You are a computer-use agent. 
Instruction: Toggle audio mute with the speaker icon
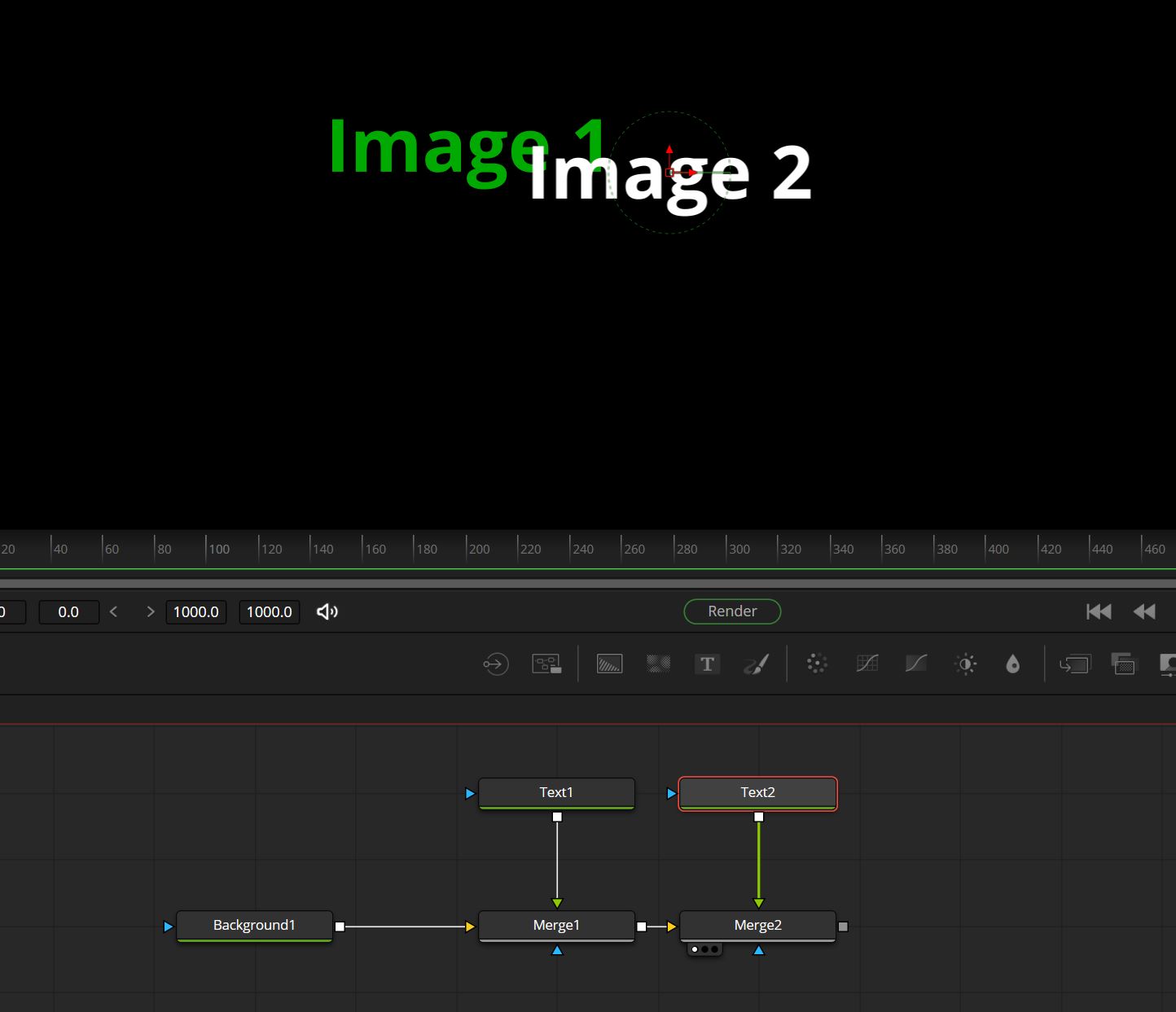[x=327, y=611]
